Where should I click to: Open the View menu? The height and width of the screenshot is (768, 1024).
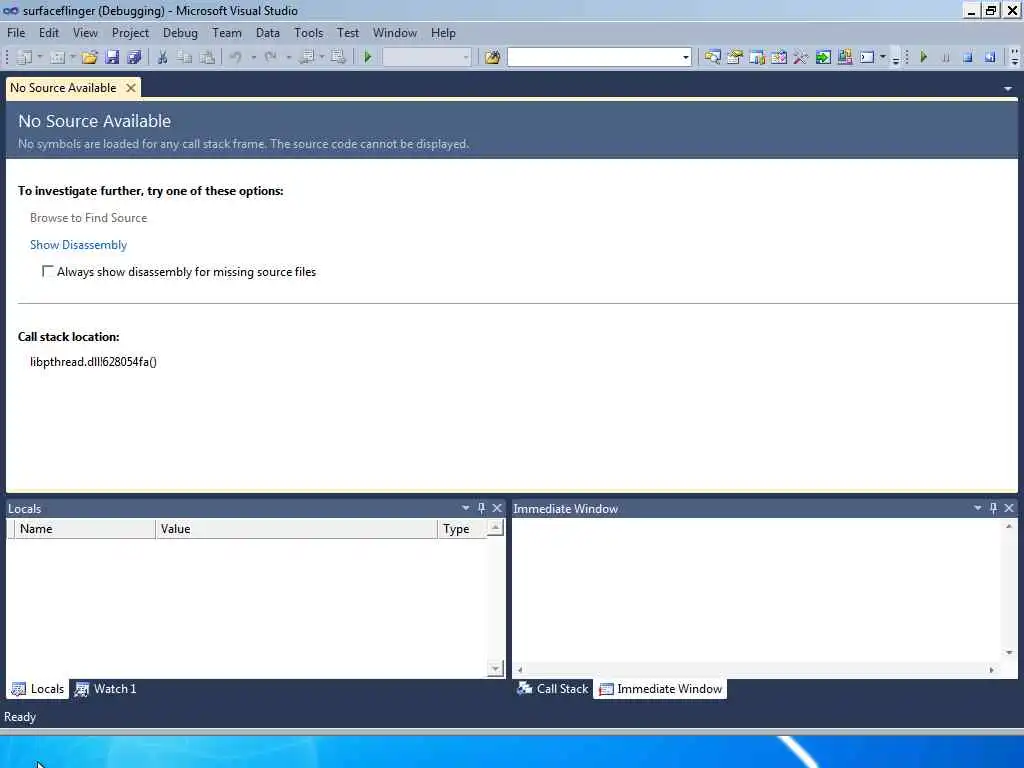coord(85,33)
